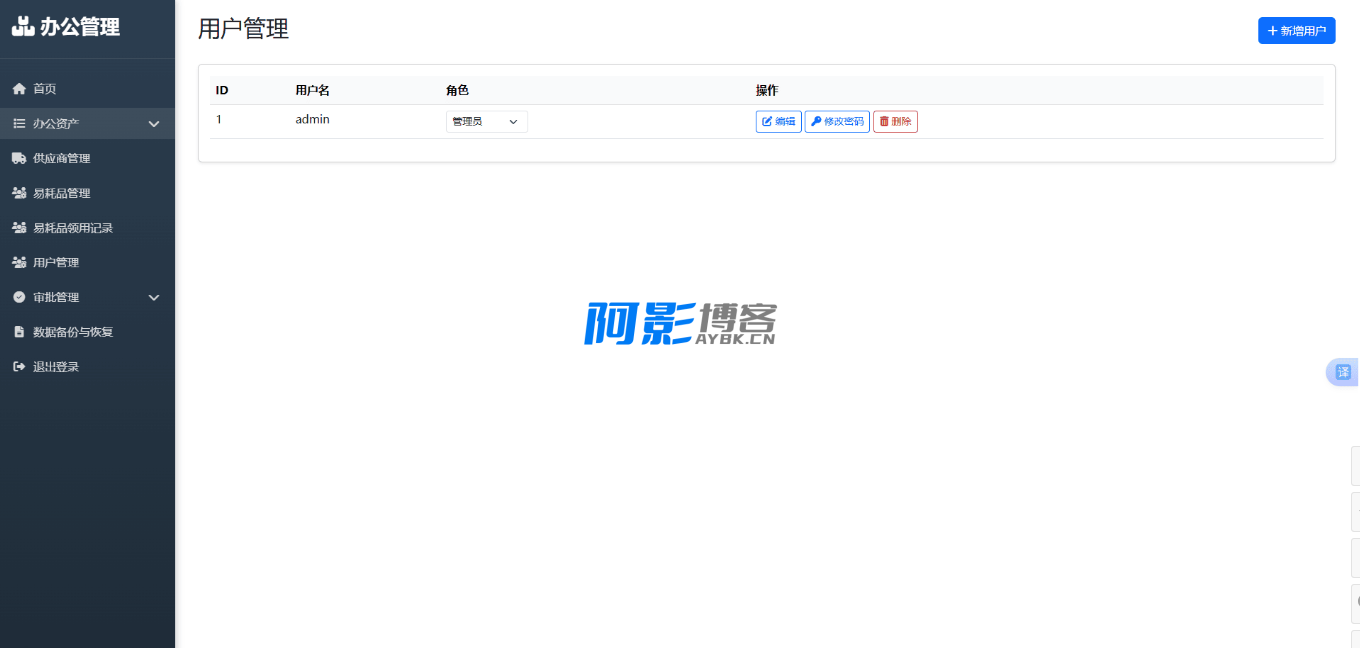Open the 管理员 role dropdown for admin
The height and width of the screenshot is (648, 1360).
coord(486,122)
